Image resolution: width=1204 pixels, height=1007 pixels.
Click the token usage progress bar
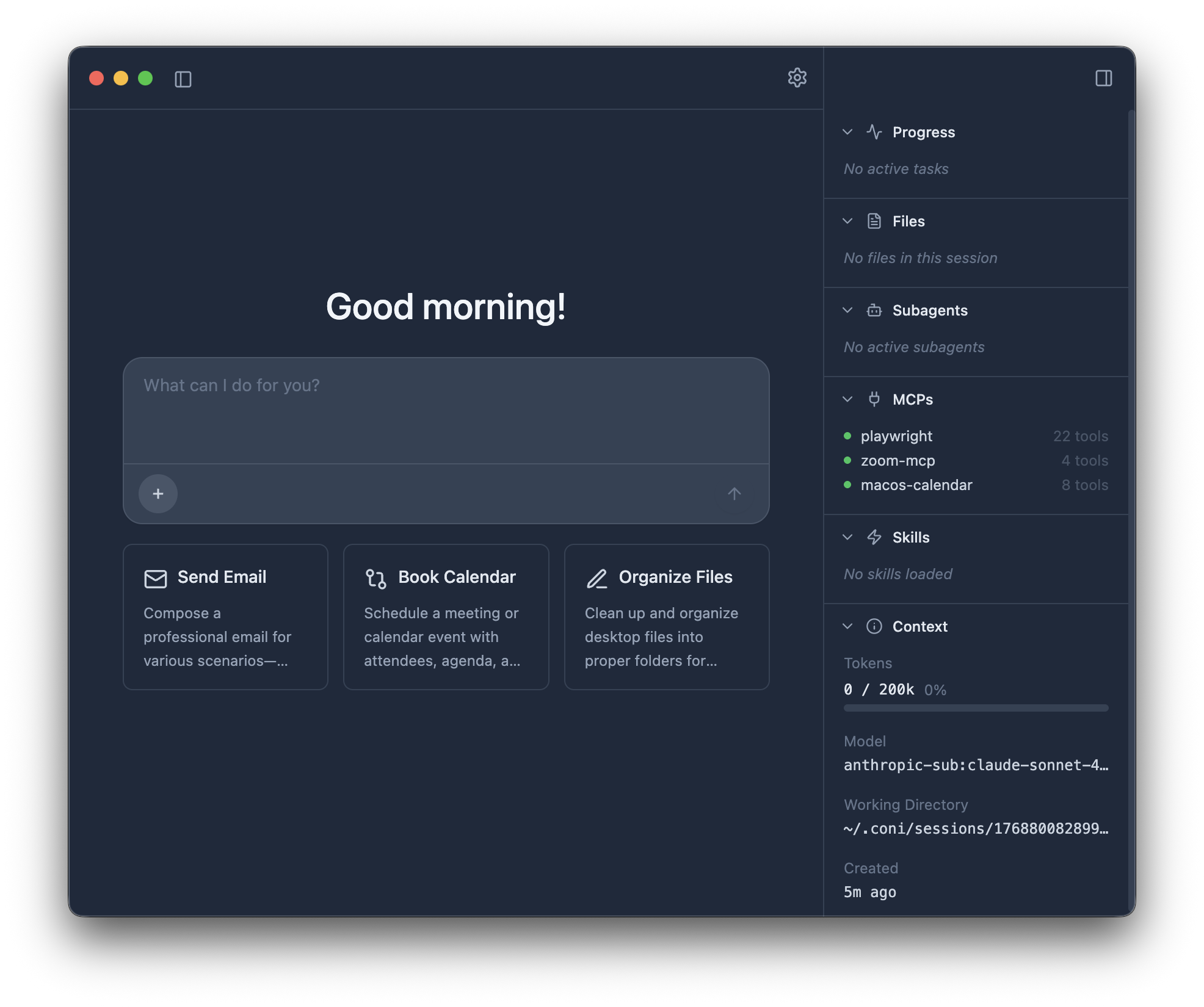pyautogui.click(x=976, y=708)
